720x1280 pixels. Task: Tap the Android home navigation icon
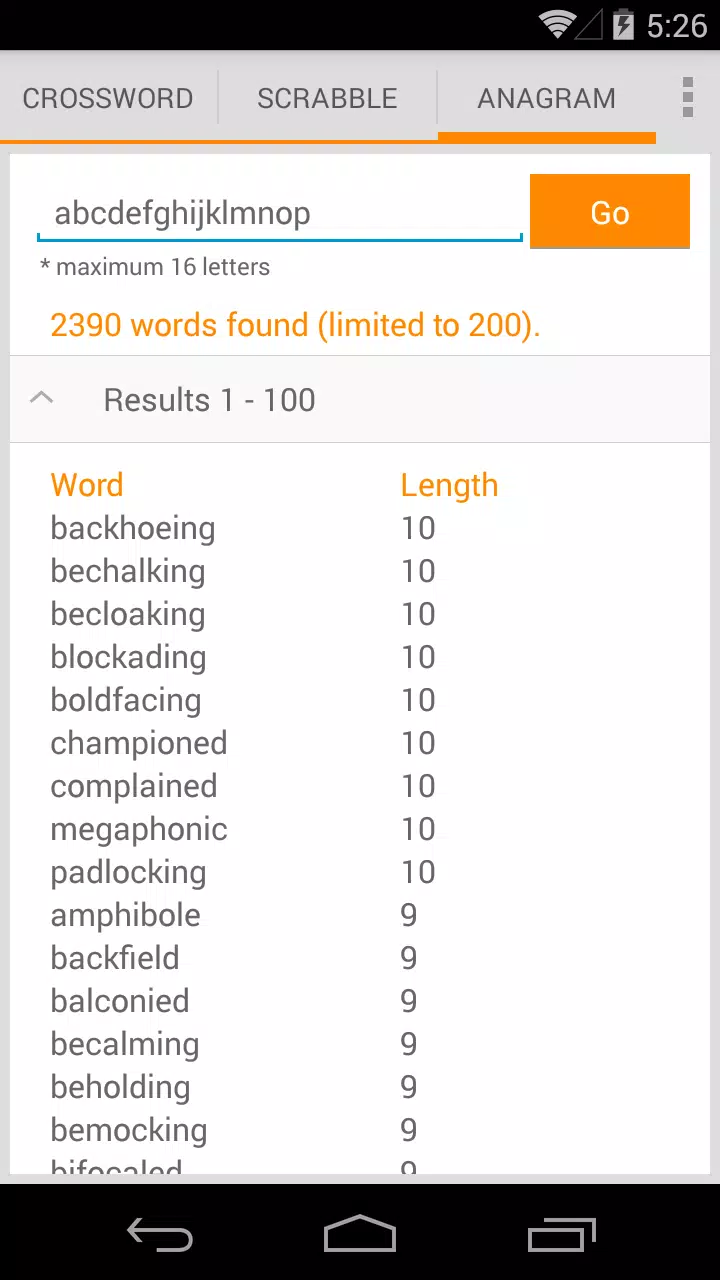[x=360, y=1234]
